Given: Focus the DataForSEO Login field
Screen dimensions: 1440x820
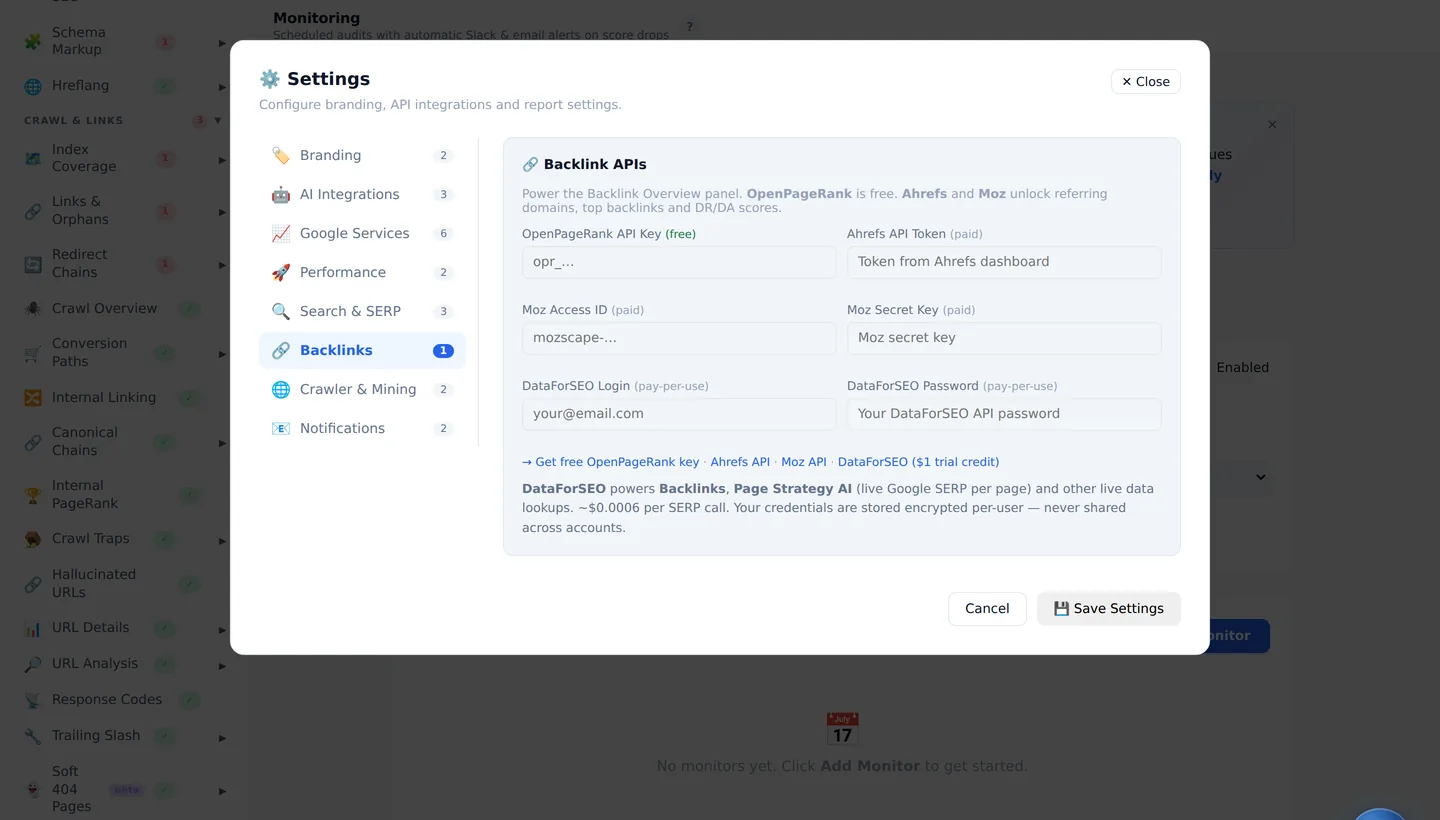Looking at the screenshot, I should coord(679,414).
